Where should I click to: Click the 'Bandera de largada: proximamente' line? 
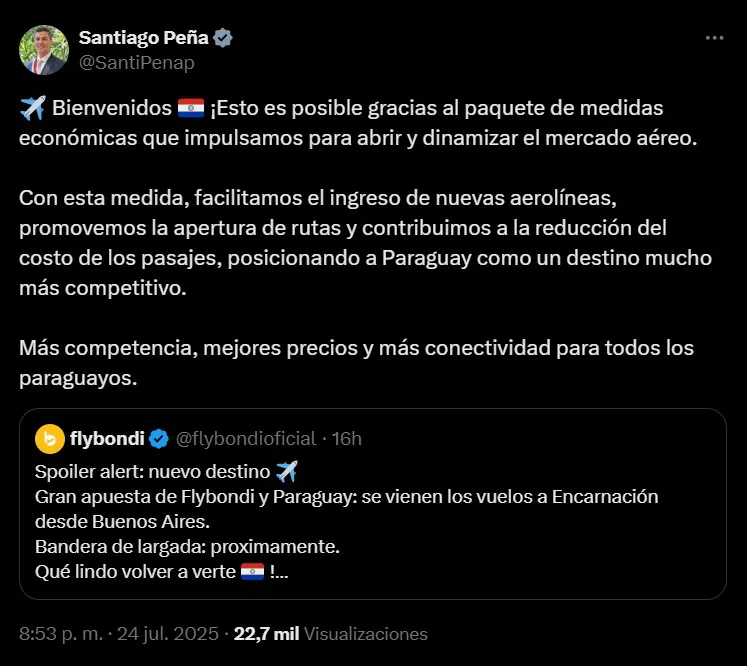tap(187, 547)
